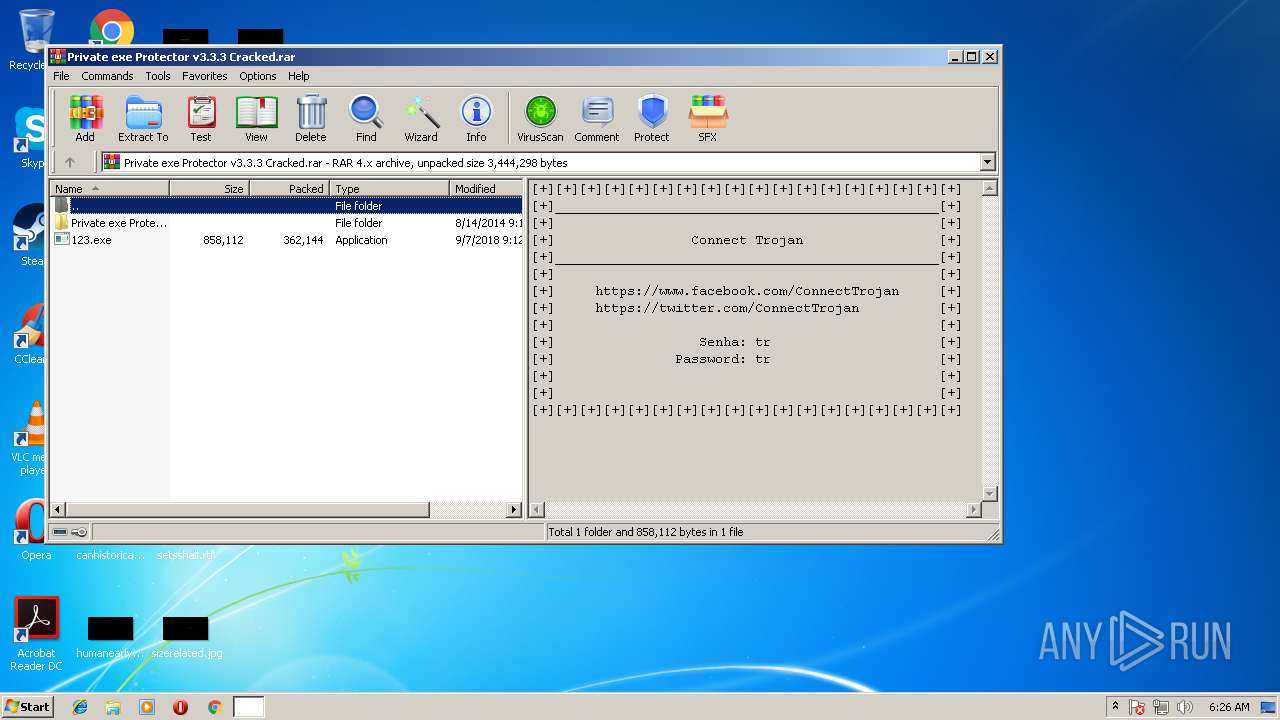The image size is (1280, 720).
Task: Open the Commands menu
Action: click(x=107, y=76)
